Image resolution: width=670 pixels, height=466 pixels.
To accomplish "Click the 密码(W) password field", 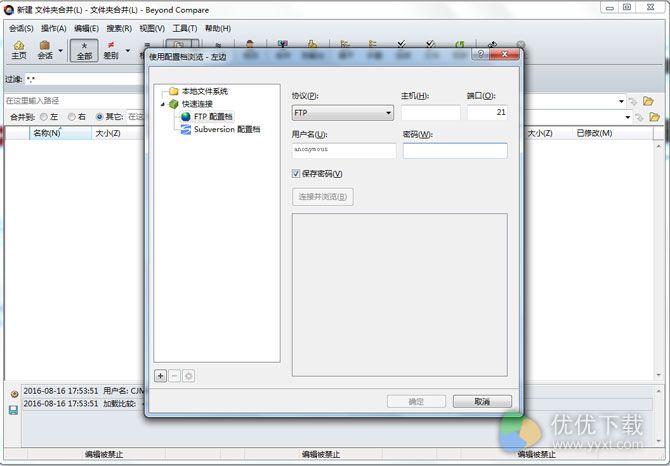I will click(x=455, y=150).
